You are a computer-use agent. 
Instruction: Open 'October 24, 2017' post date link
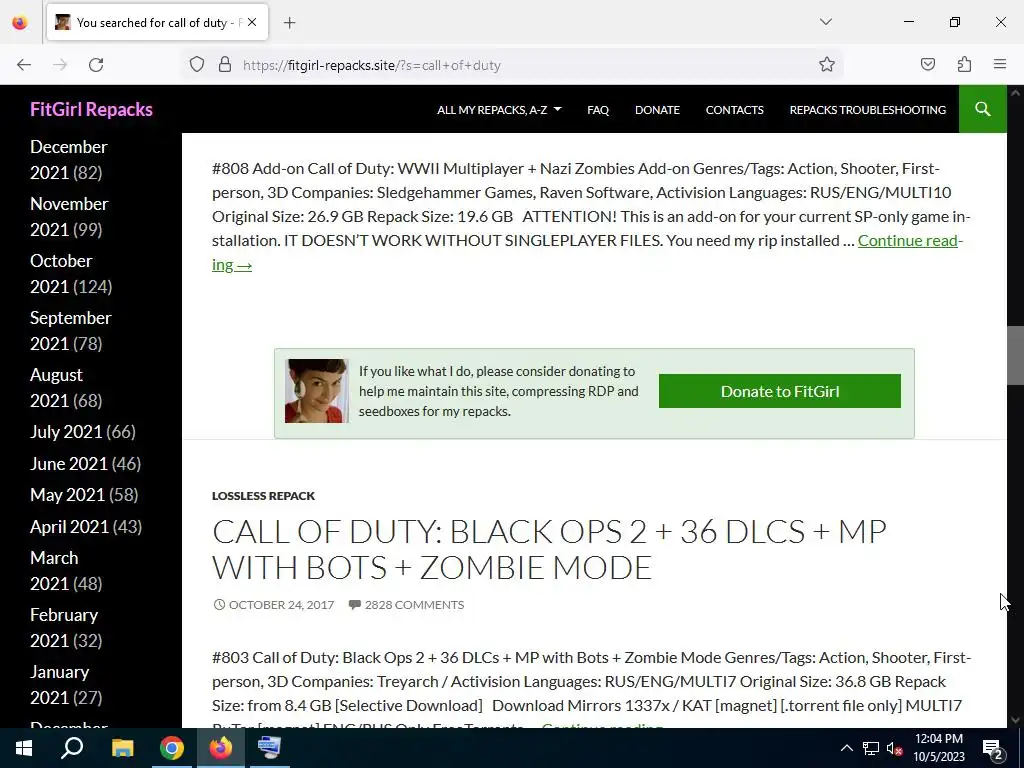(x=281, y=605)
